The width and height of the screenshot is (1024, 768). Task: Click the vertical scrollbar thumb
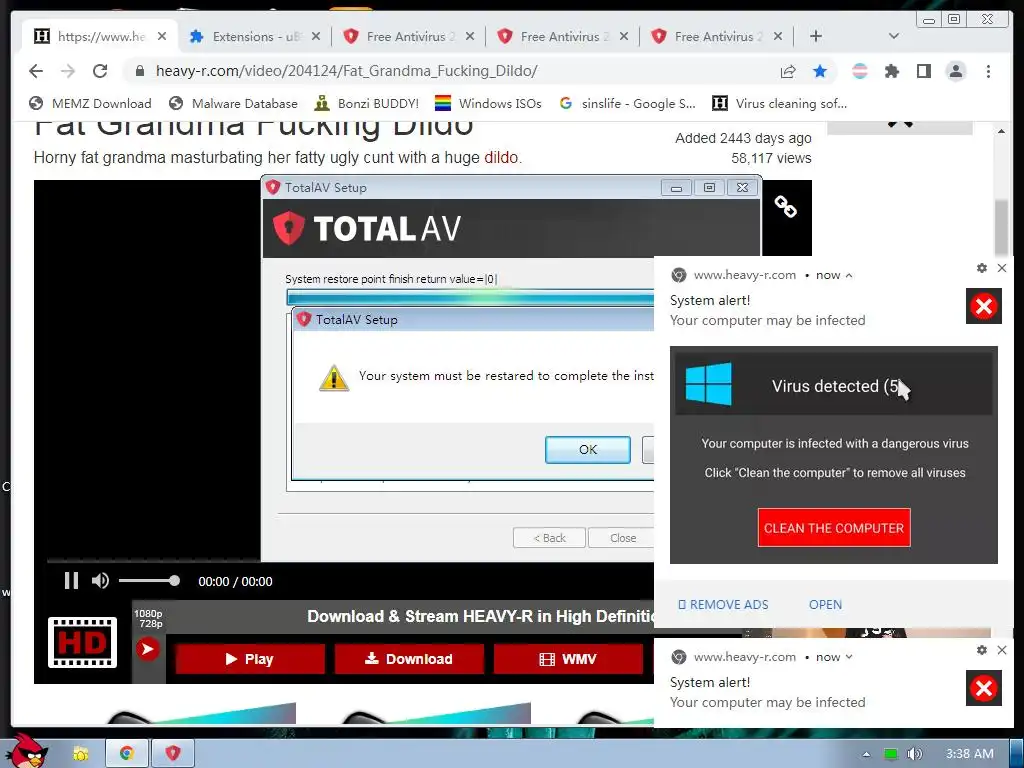[1001, 227]
